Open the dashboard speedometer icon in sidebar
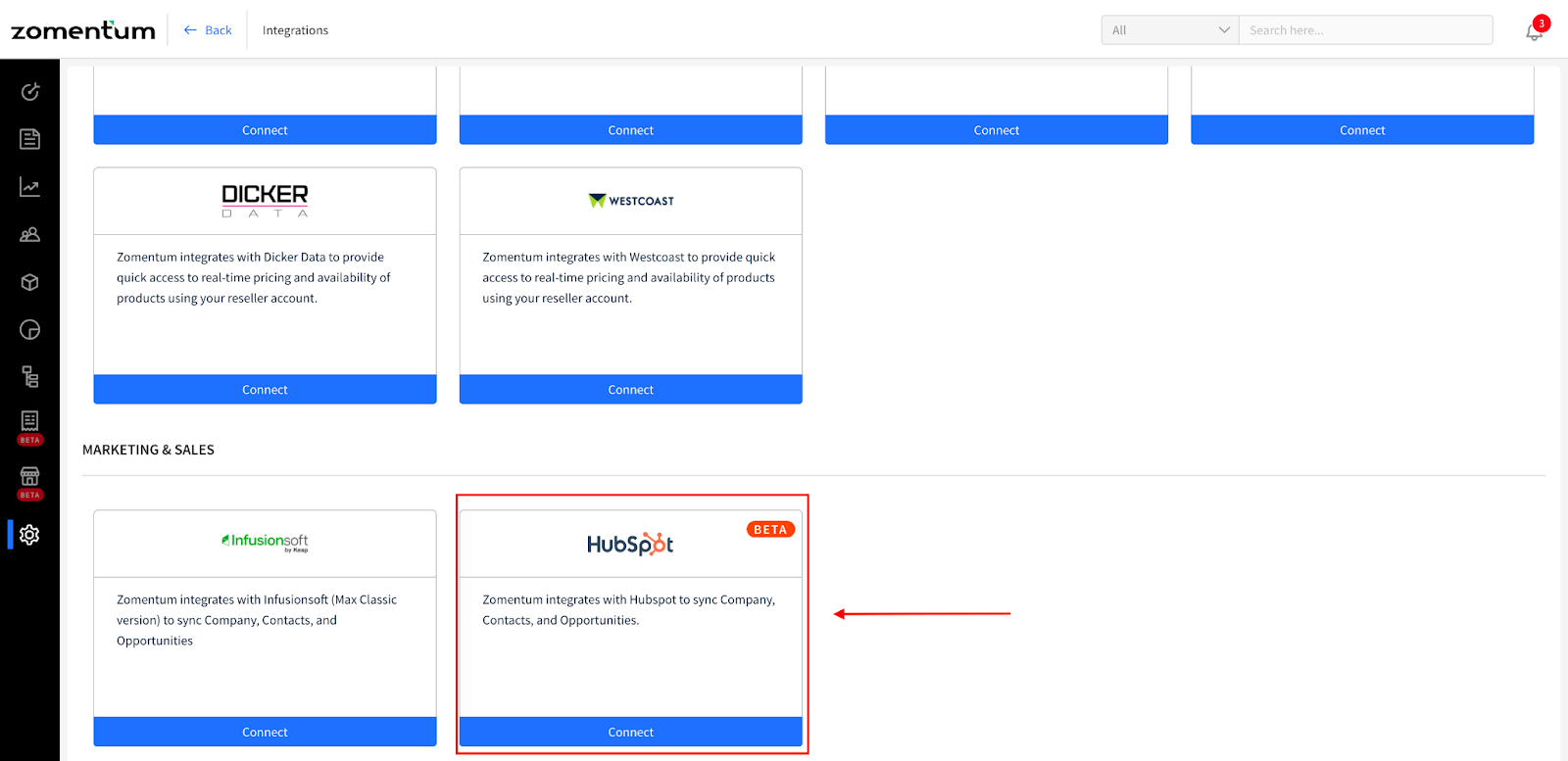This screenshot has width=1568, height=761. [29, 91]
